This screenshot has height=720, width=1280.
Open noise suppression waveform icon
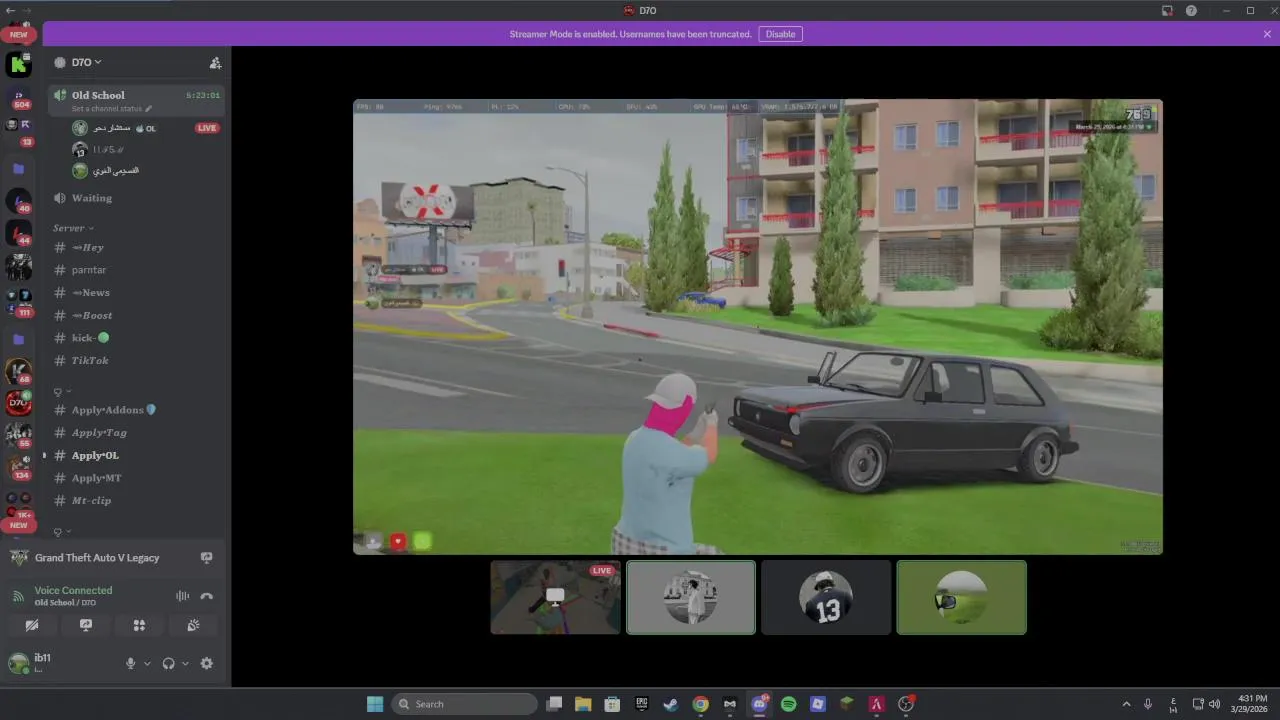coord(182,596)
